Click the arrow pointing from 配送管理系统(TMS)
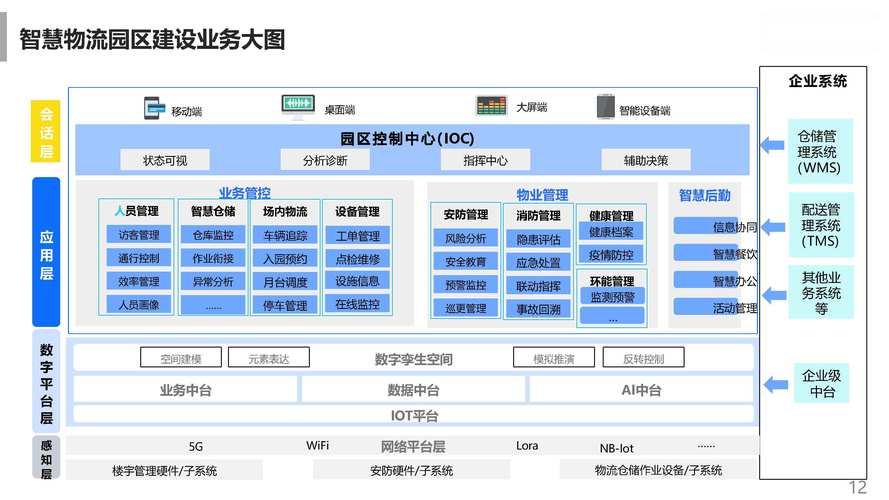This screenshot has height=500, width=889. 773,227
